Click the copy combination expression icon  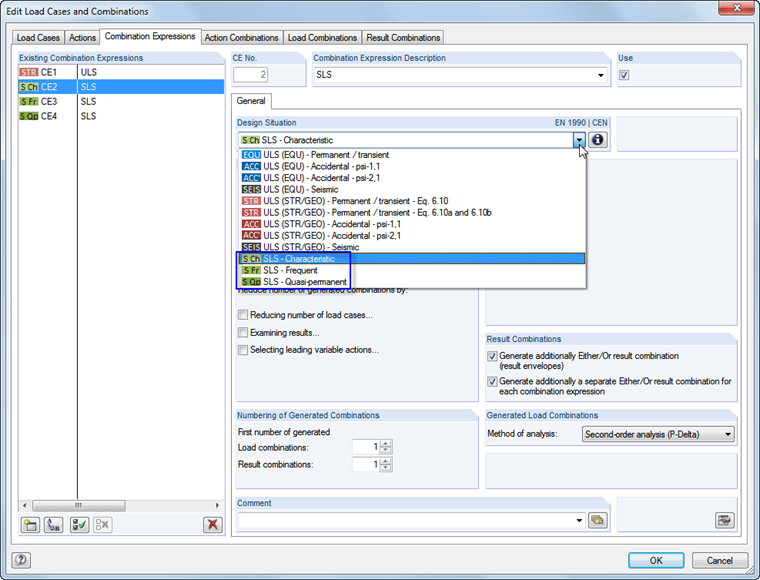click(53, 525)
